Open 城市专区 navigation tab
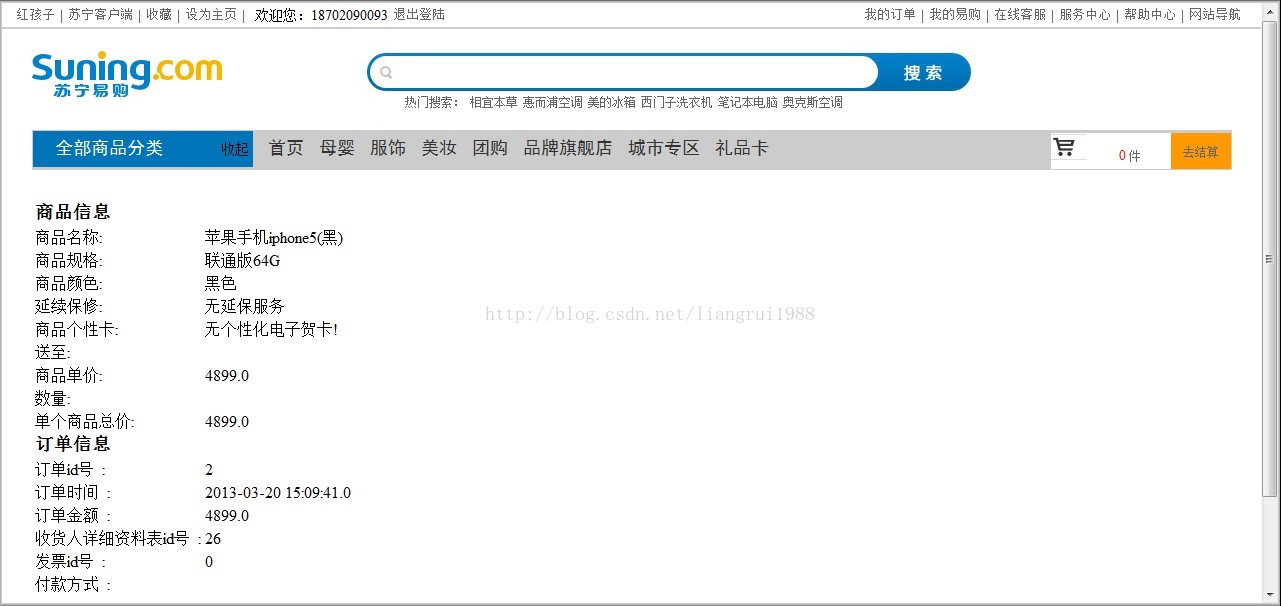This screenshot has height=606, width=1281. [x=664, y=148]
